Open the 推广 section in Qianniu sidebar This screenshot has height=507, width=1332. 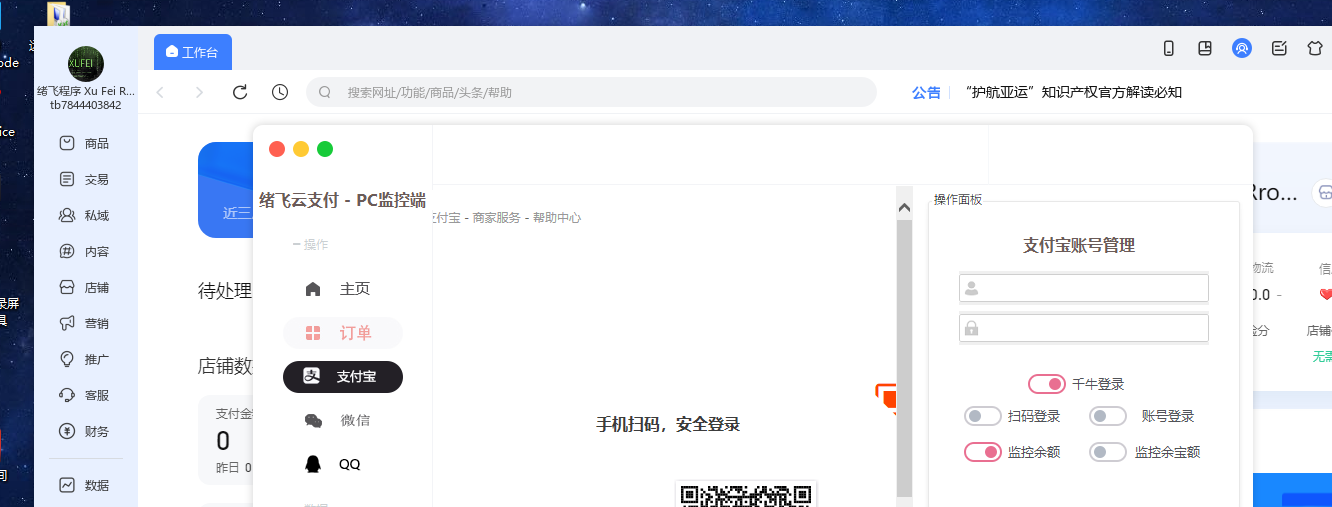pyautogui.click(x=85, y=359)
